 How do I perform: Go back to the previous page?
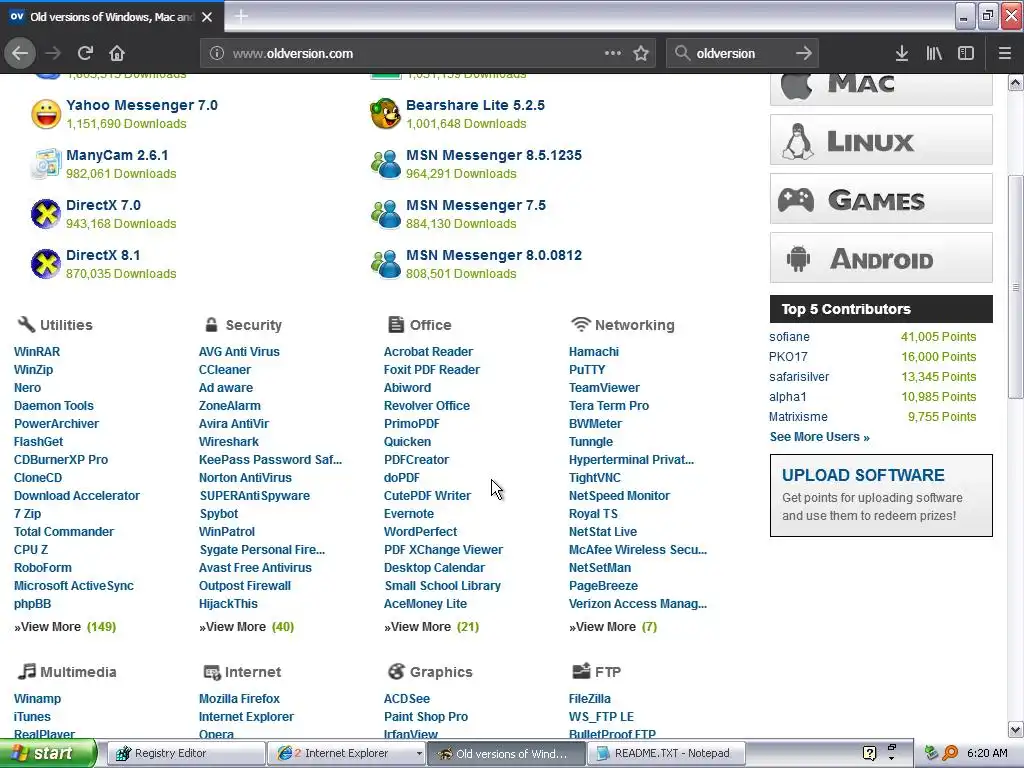tap(20, 54)
